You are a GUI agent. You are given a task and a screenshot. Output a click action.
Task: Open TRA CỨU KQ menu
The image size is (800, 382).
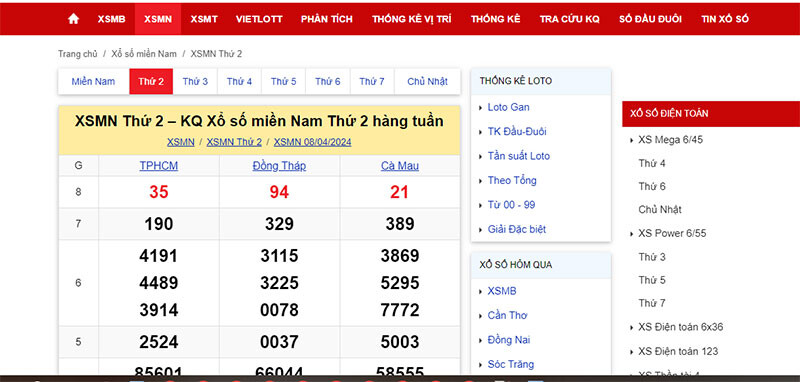click(570, 19)
